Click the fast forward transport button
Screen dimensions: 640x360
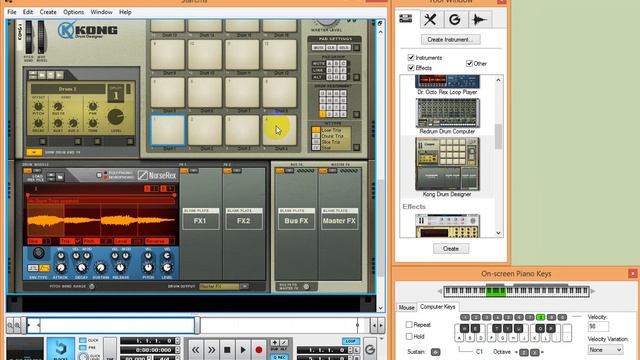tap(211, 350)
